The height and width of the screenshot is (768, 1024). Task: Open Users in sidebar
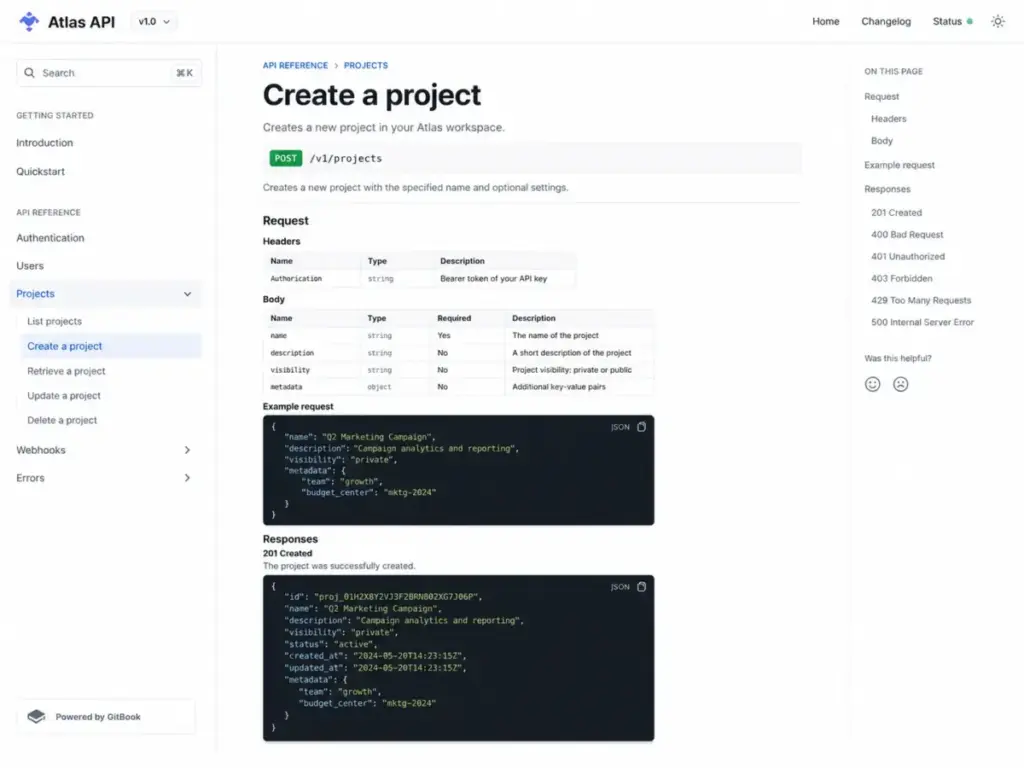[x=30, y=266]
